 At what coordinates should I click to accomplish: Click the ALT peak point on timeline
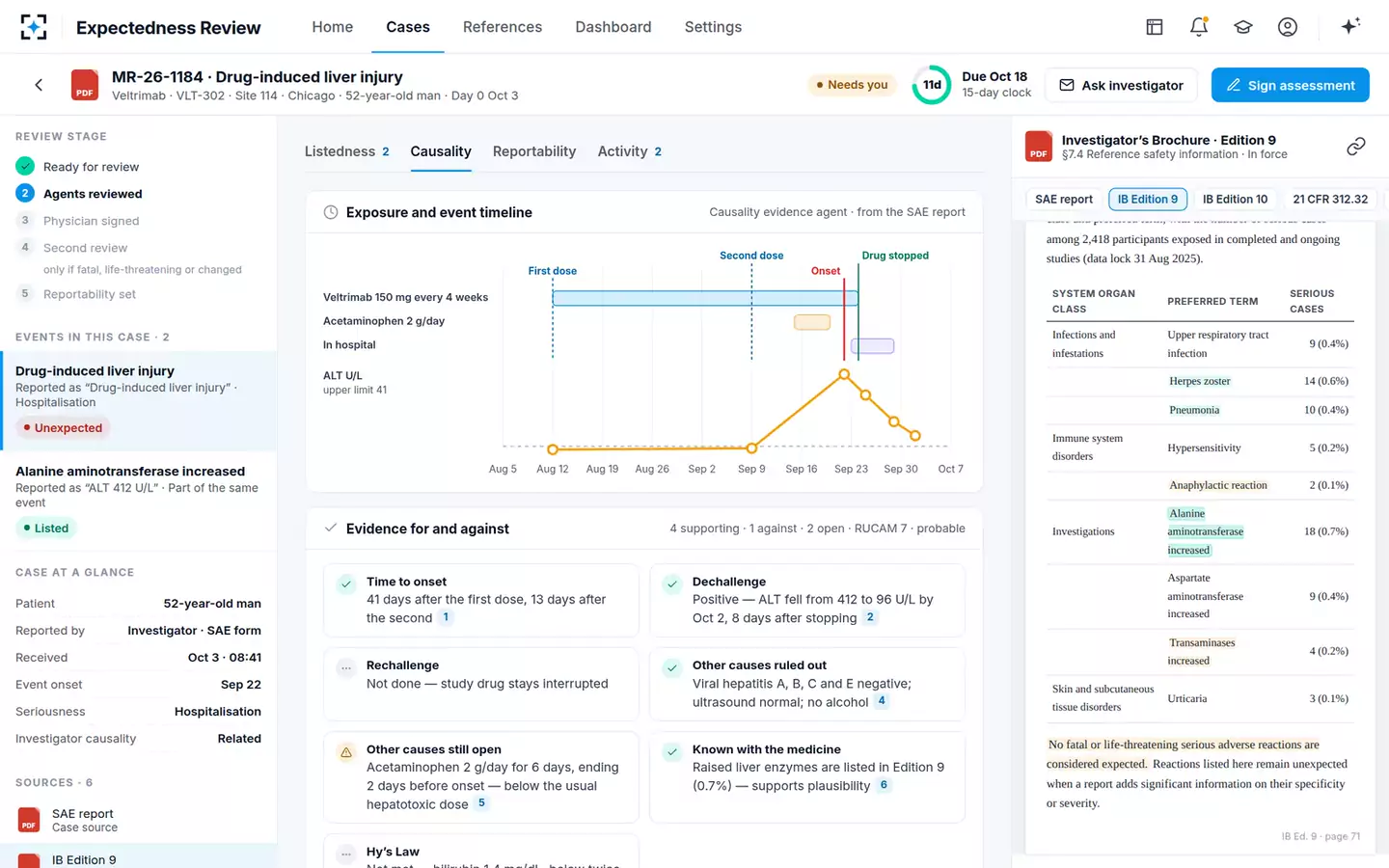click(x=844, y=374)
